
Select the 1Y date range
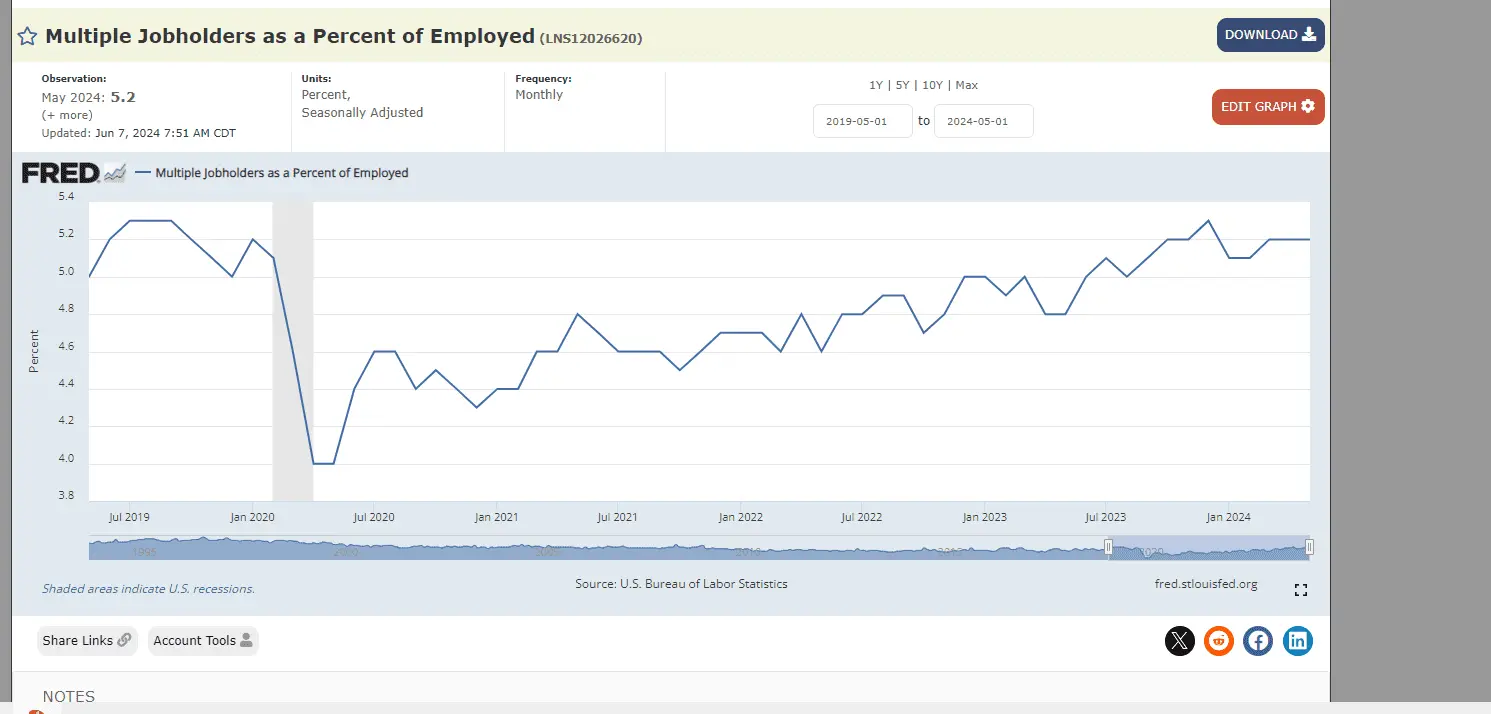[876, 85]
